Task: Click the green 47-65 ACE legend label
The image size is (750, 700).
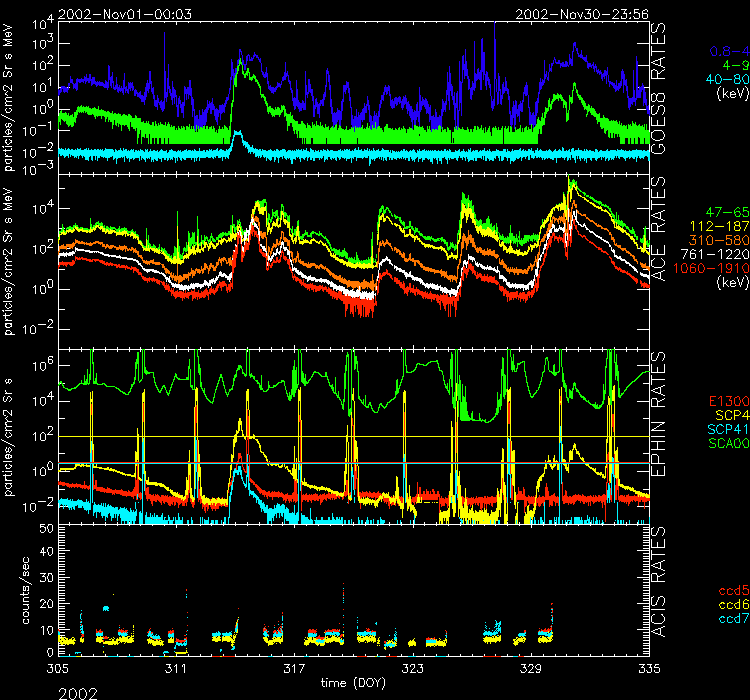Action: coord(726,214)
